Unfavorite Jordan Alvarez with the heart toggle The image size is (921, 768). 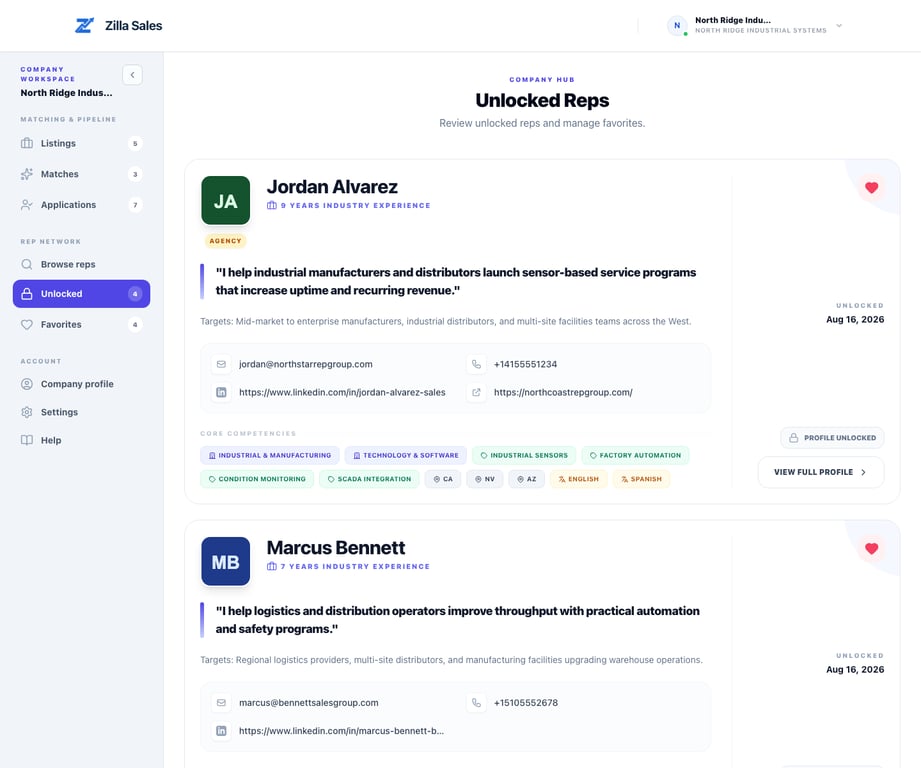tap(872, 187)
